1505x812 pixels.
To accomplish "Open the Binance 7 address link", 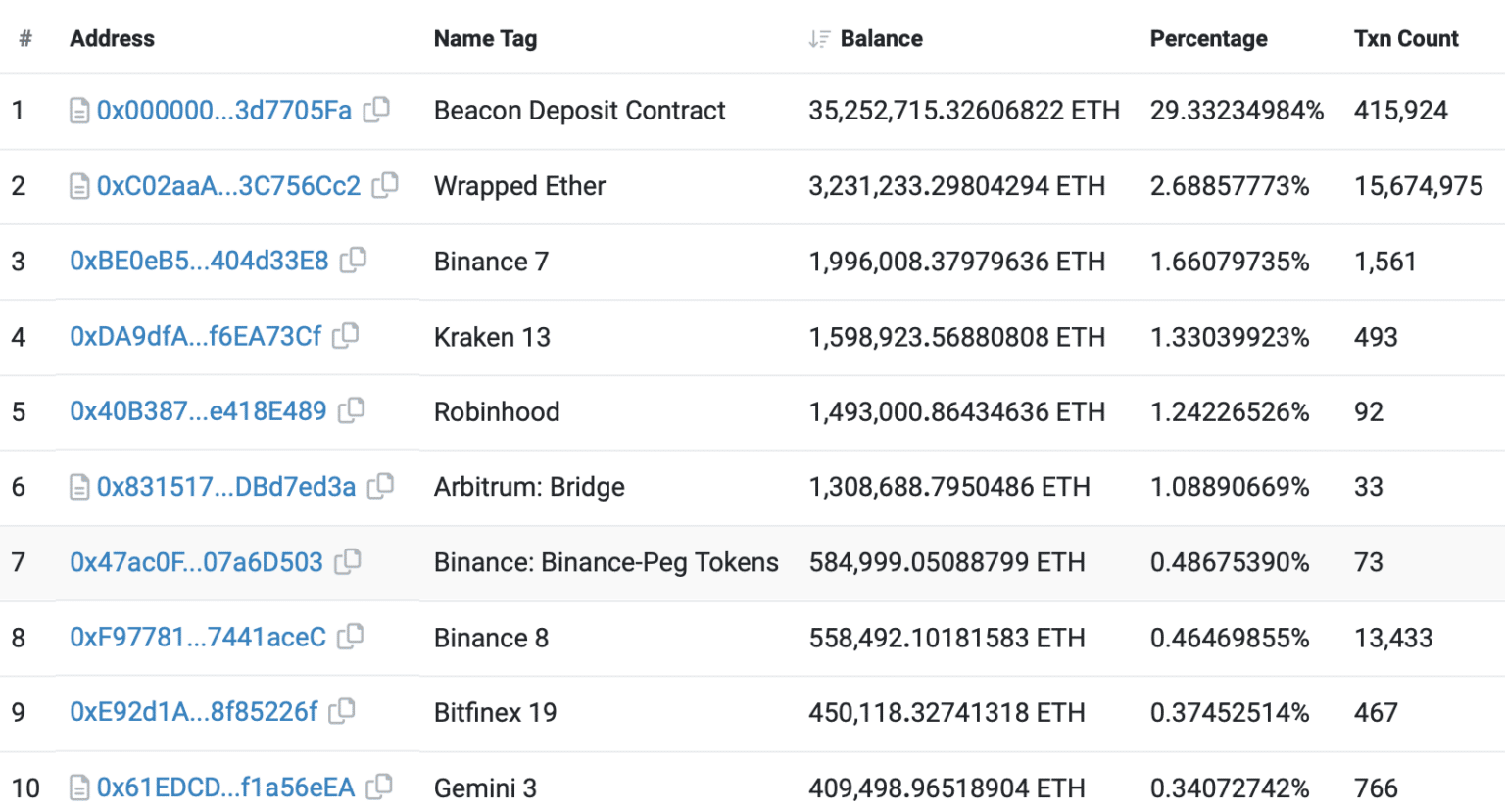I will [200, 262].
